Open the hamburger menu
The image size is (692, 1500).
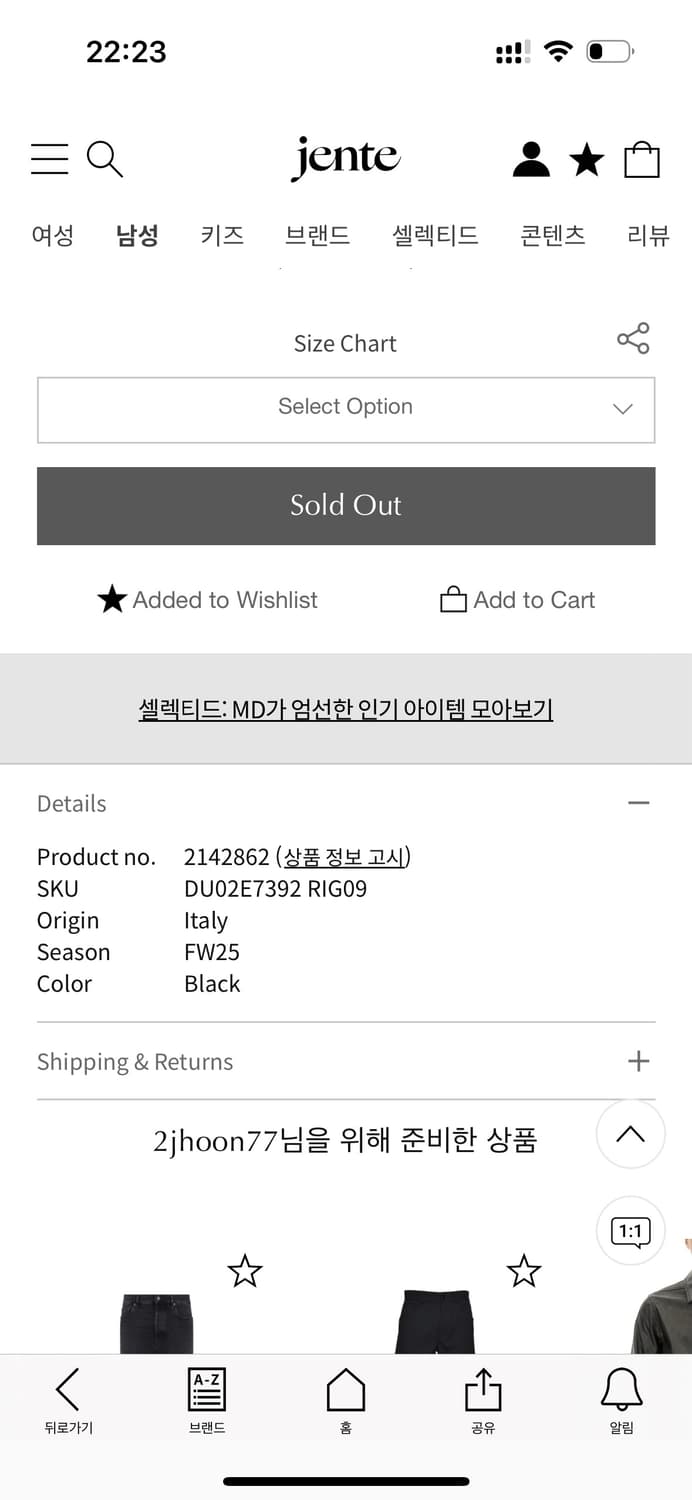[49, 158]
